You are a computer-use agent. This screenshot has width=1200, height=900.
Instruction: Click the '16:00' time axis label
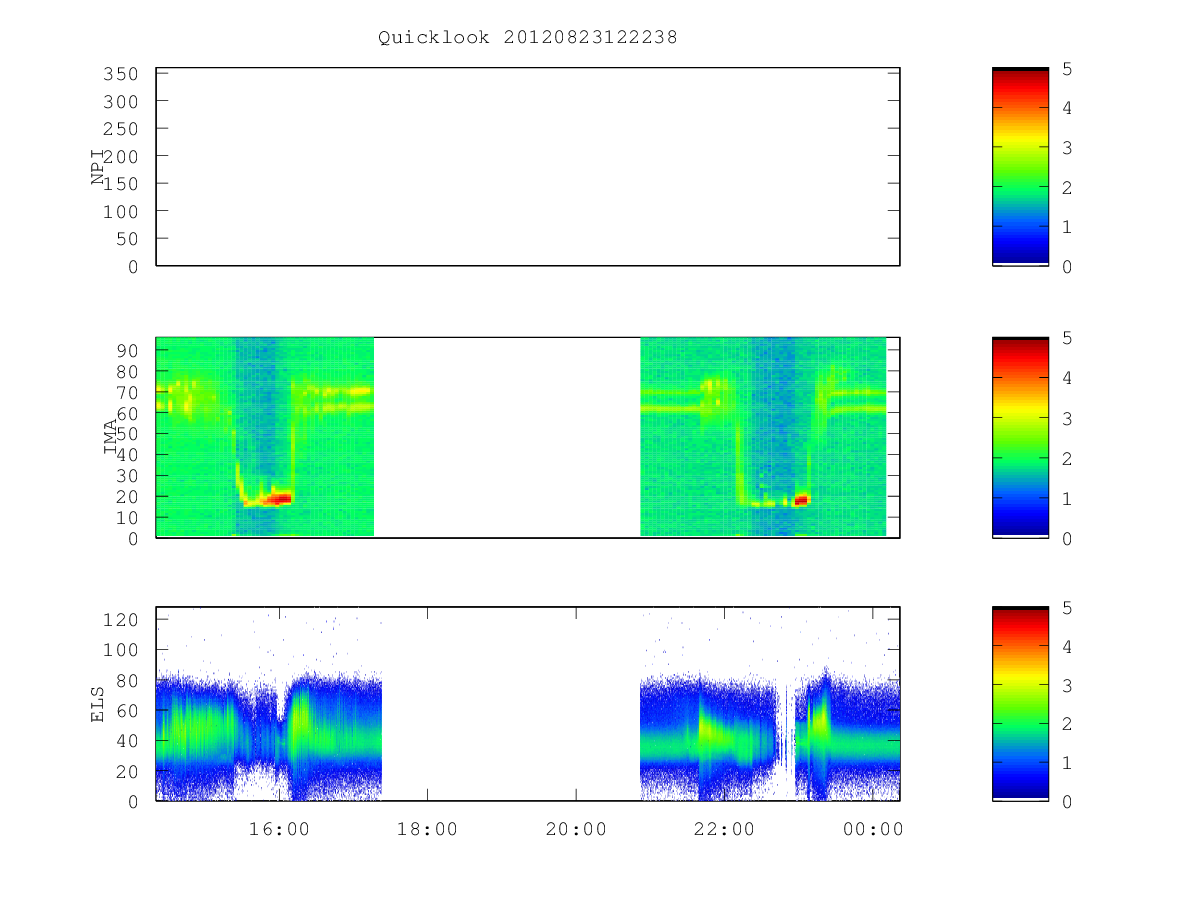tap(278, 829)
